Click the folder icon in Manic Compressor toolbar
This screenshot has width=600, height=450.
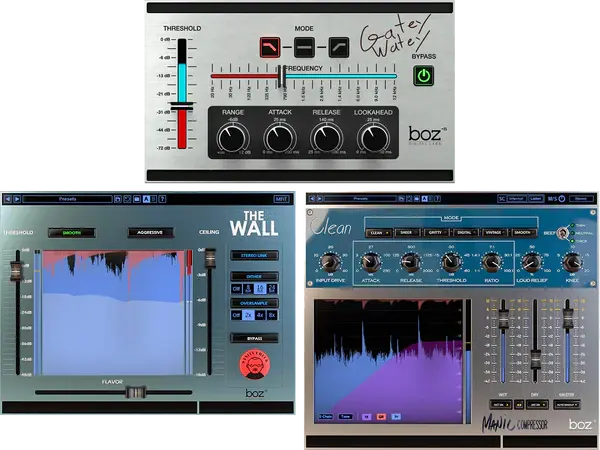tap(416, 199)
